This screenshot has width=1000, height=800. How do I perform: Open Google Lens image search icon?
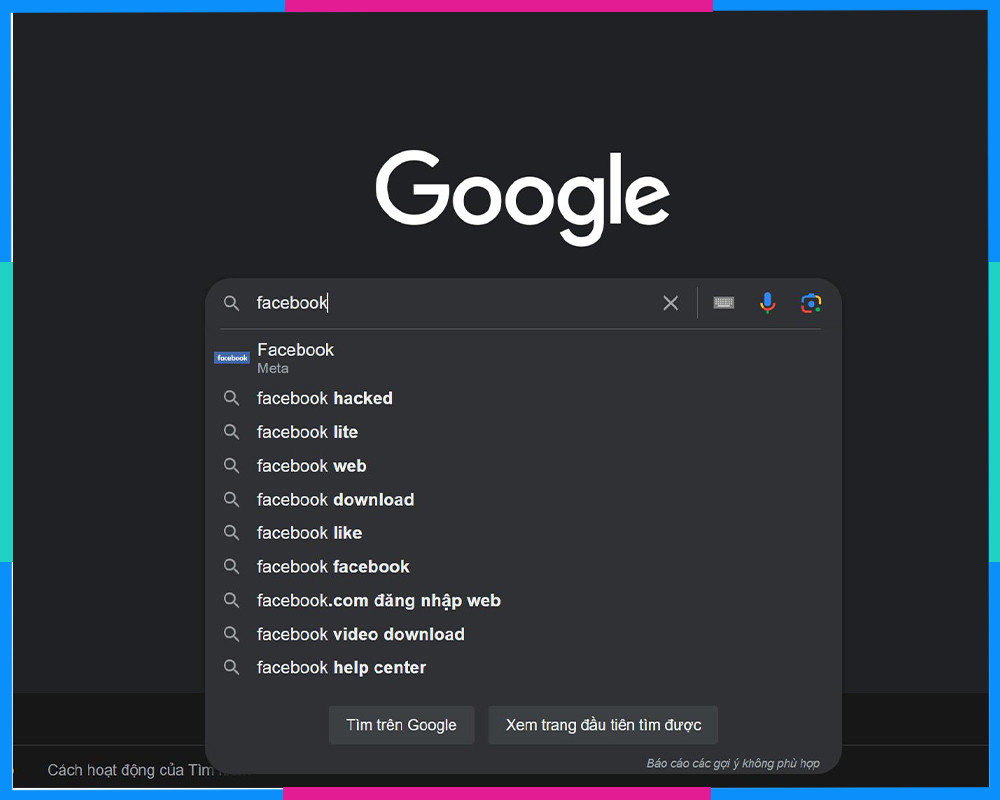(811, 303)
